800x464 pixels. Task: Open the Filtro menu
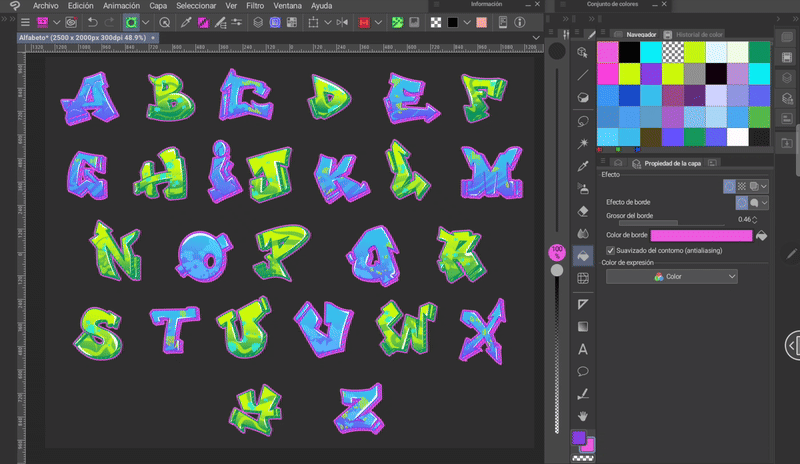254,6
